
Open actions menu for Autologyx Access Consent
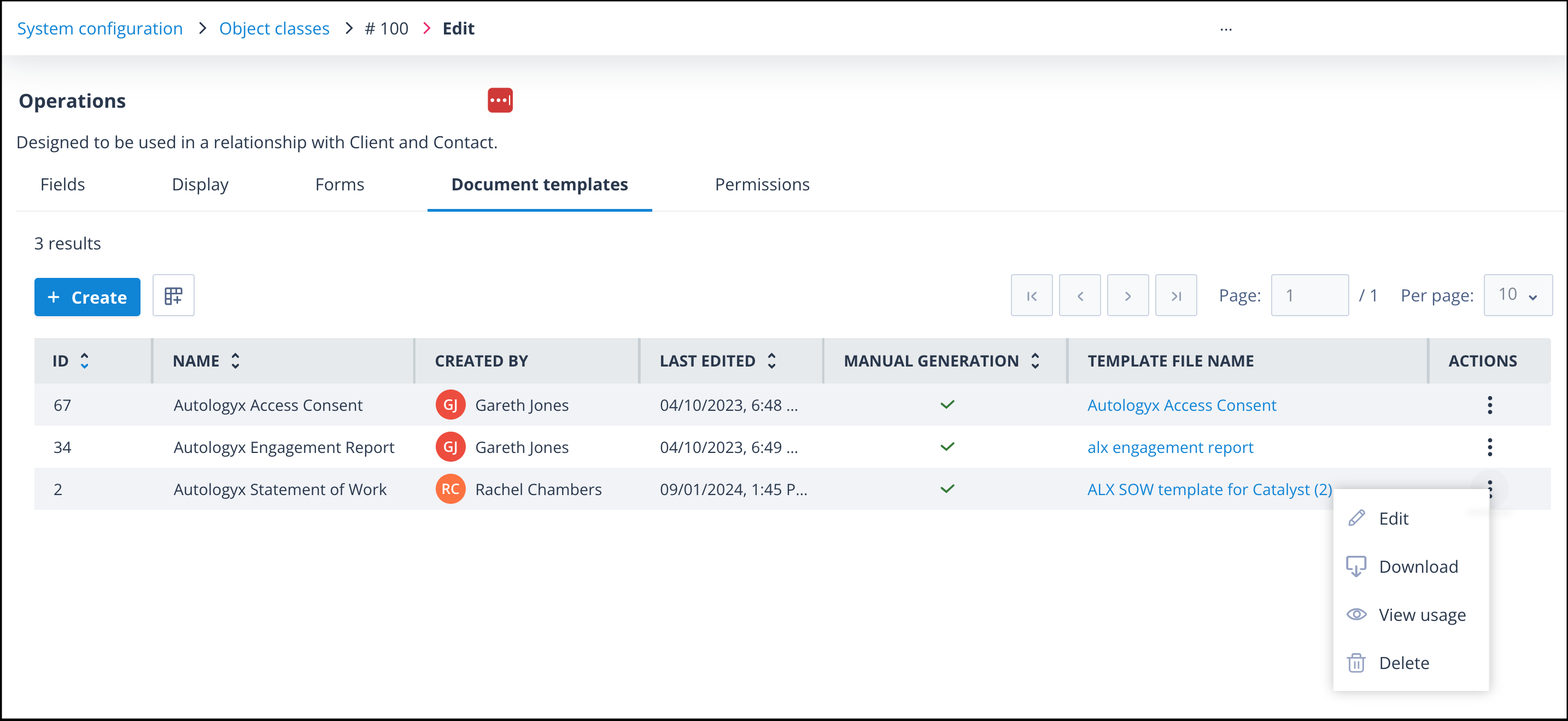point(1489,405)
